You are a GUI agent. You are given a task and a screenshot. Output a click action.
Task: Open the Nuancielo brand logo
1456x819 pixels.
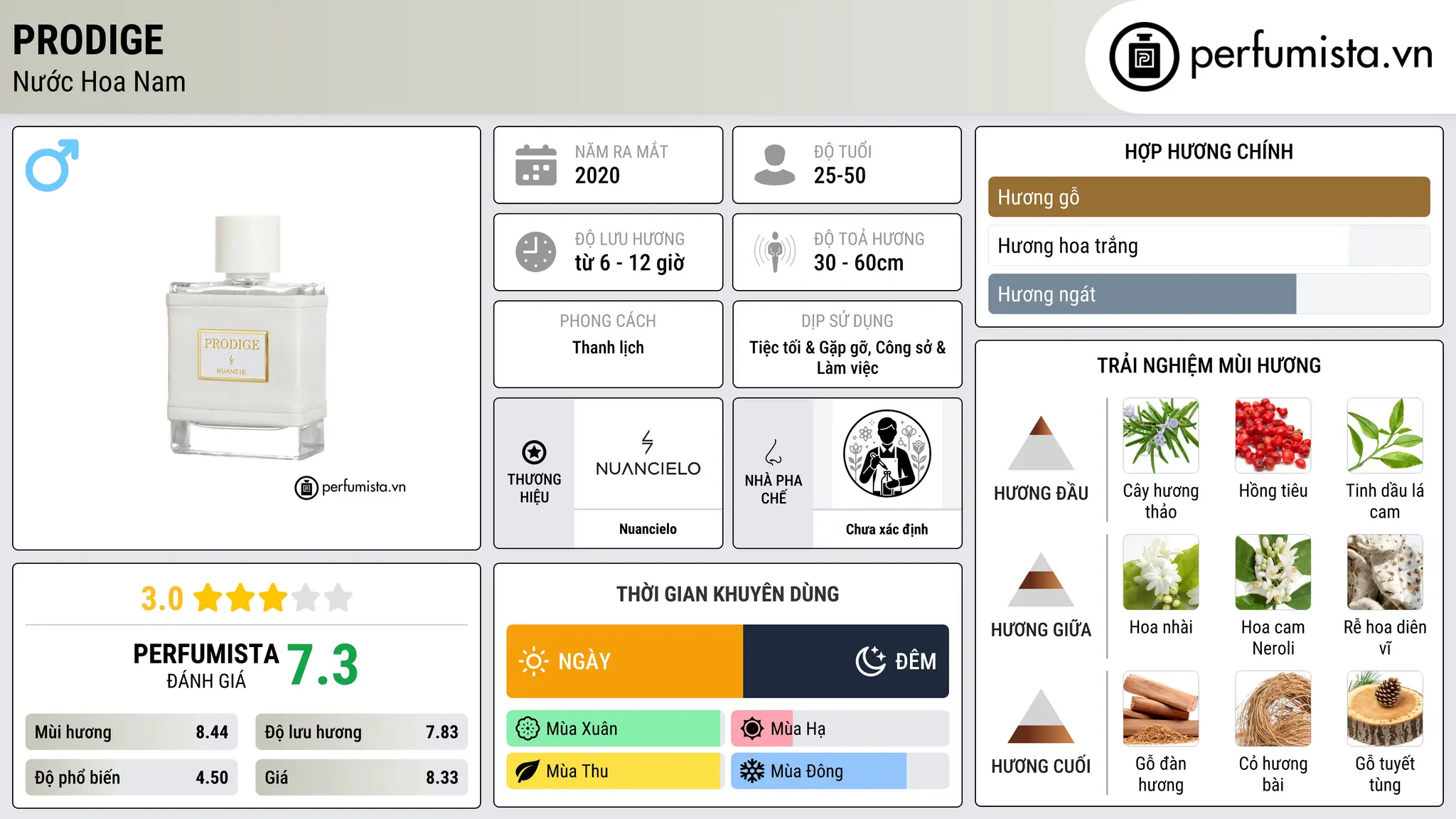tap(648, 454)
